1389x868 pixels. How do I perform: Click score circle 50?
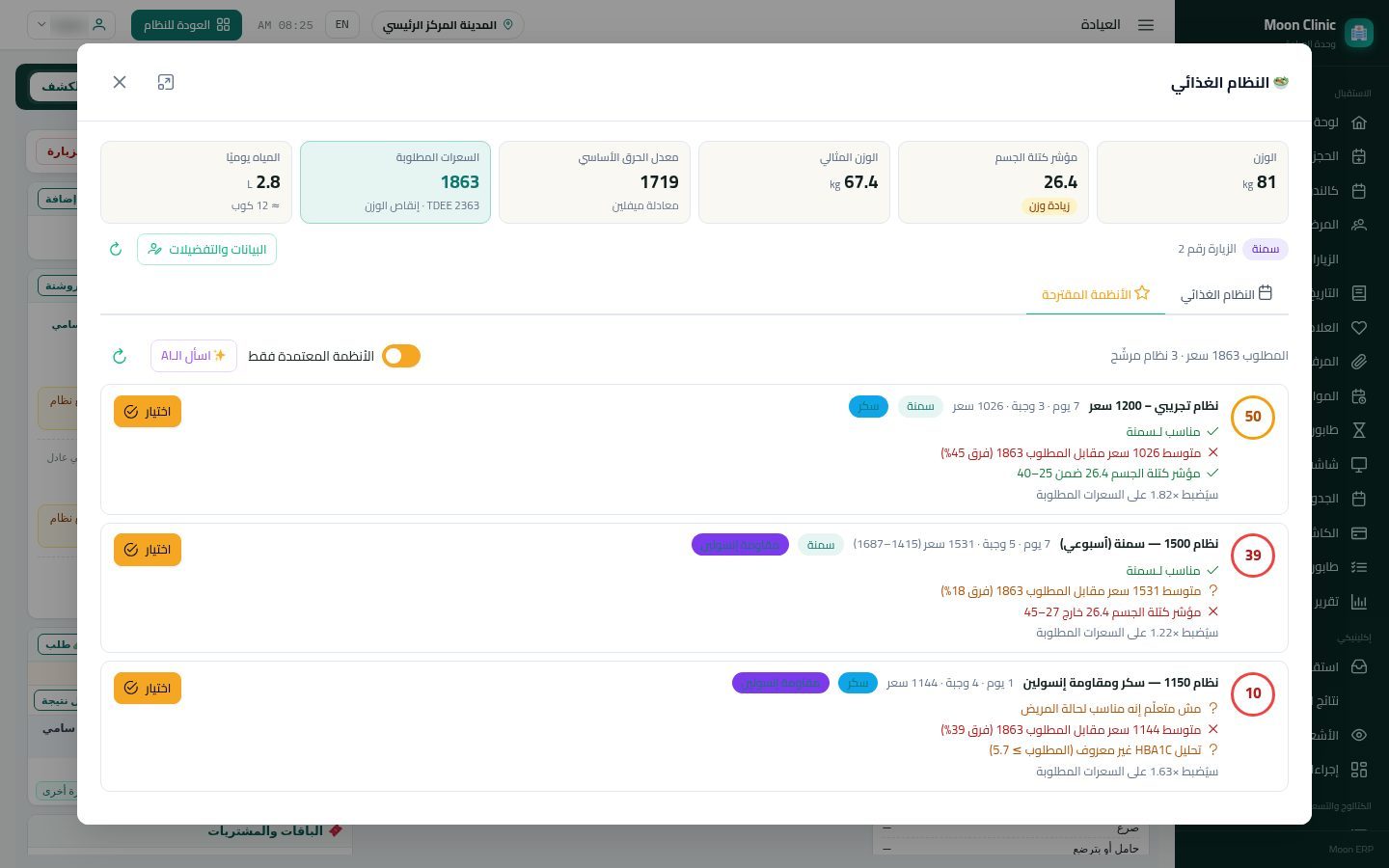pos(1253,417)
